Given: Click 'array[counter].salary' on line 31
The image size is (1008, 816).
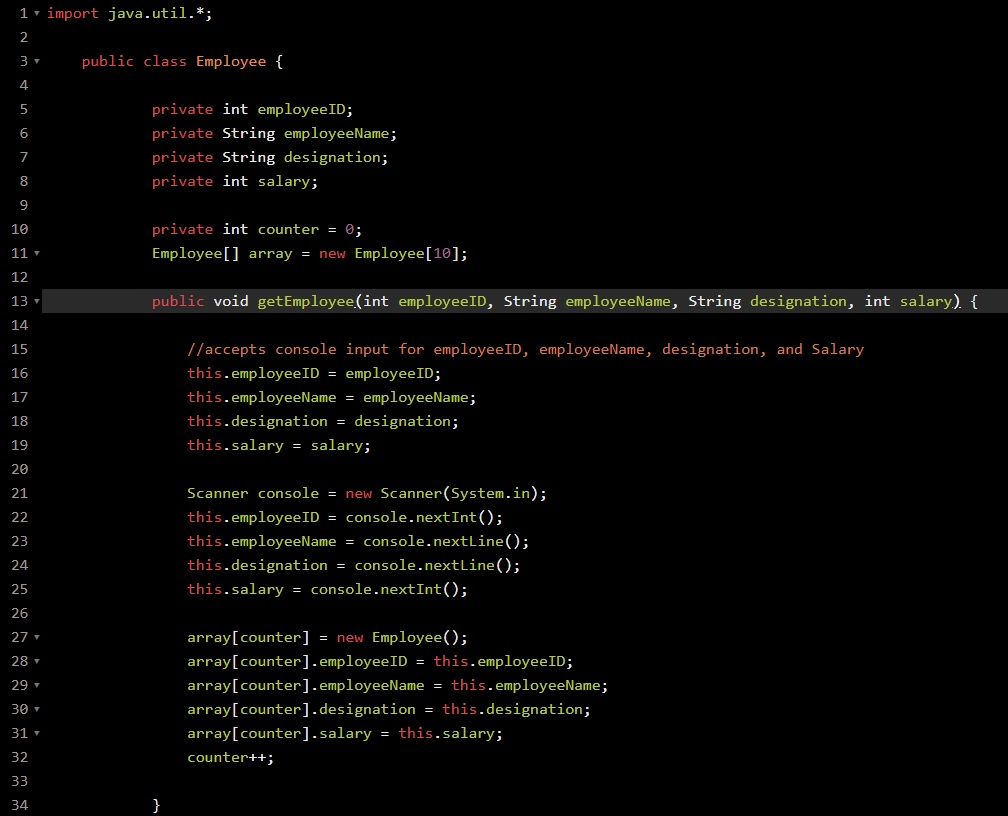Looking at the screenshot, I should 280,733.
